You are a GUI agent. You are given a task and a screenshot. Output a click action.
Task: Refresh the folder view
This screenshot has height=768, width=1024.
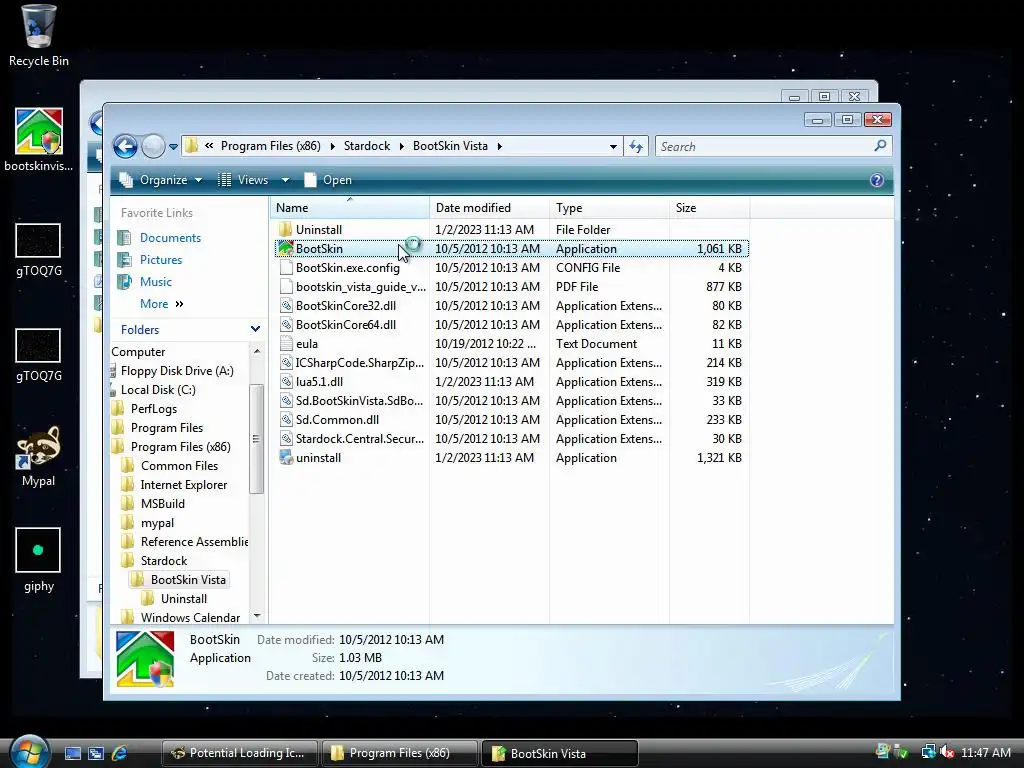[635, 146]
